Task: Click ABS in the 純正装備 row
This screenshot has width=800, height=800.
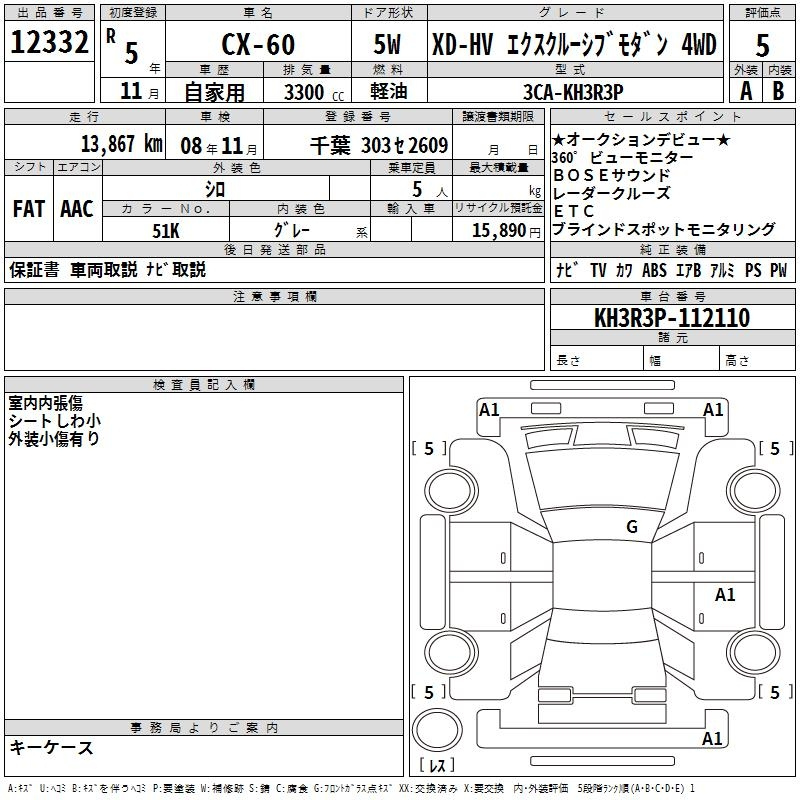Action: click(654, 270)
